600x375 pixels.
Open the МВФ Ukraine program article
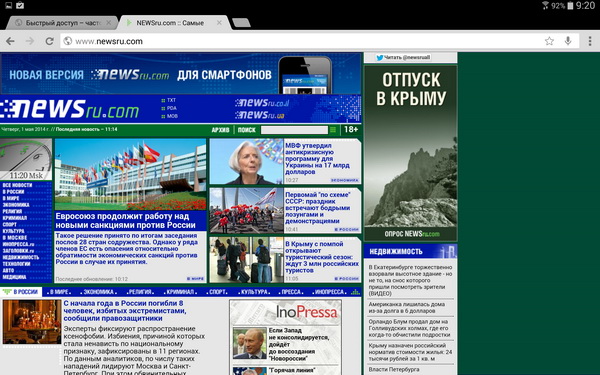[317, 158]
